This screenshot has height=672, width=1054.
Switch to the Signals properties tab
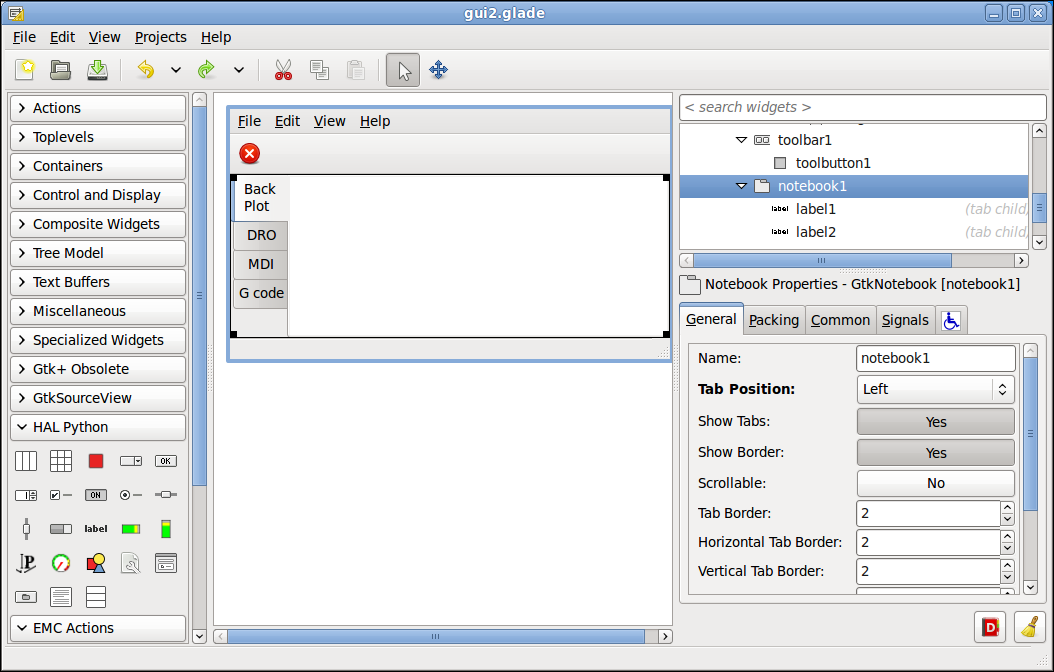pyautogui.click(x=905, y=321)
